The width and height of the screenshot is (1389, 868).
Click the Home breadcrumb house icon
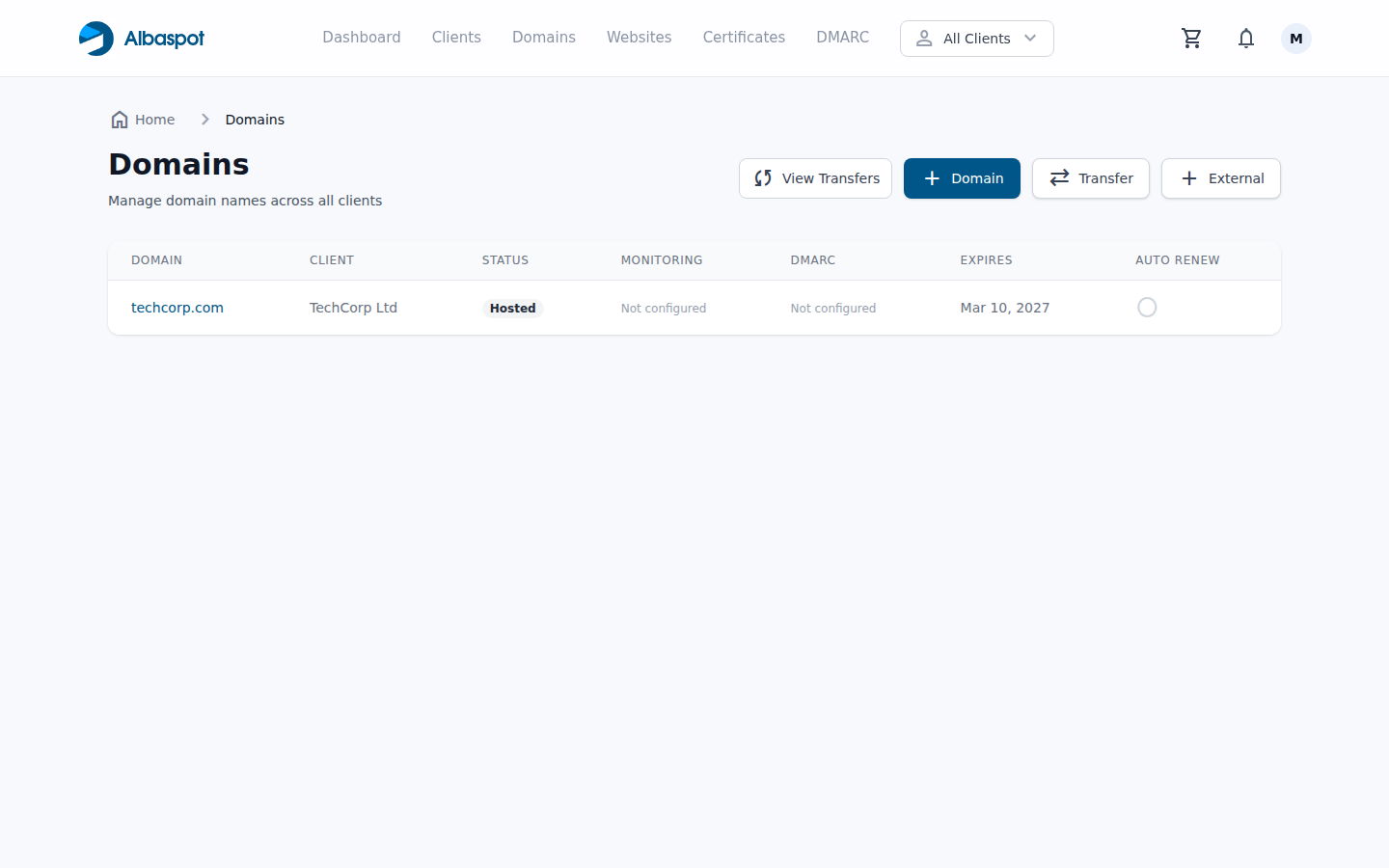coord(120,120)
